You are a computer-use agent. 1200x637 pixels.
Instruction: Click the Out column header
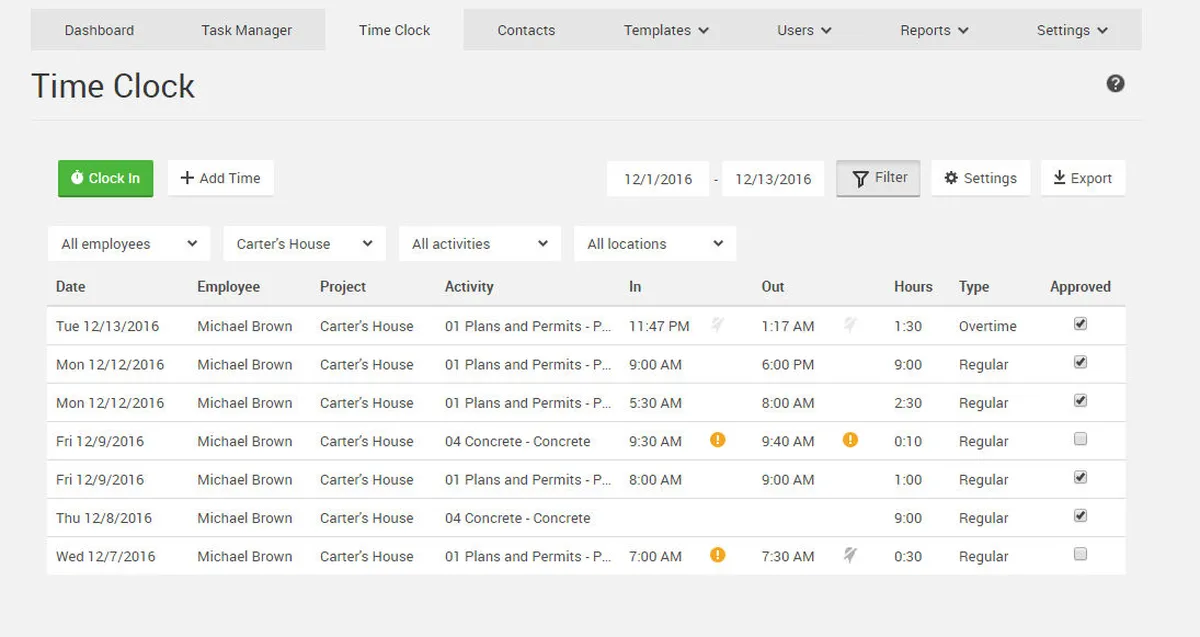tap(773, 286)
